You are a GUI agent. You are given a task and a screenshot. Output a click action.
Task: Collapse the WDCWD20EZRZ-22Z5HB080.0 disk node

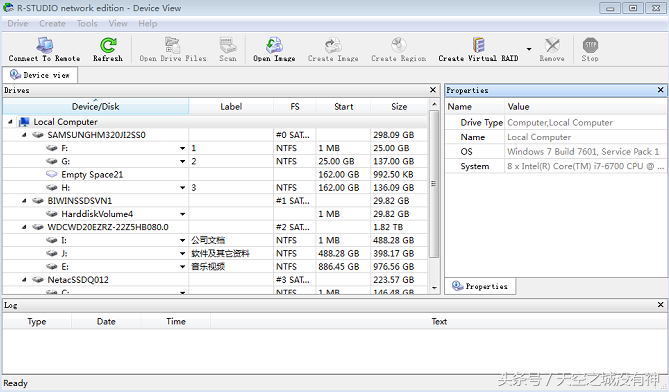tap(24, 227)
